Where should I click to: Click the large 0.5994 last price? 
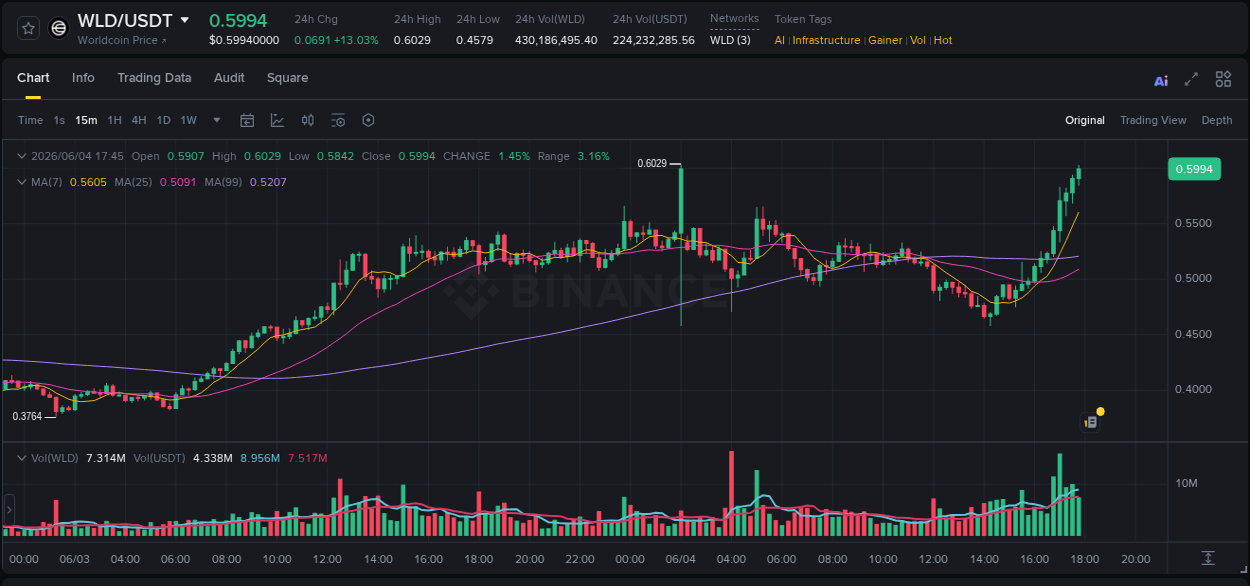pos(238,20)
